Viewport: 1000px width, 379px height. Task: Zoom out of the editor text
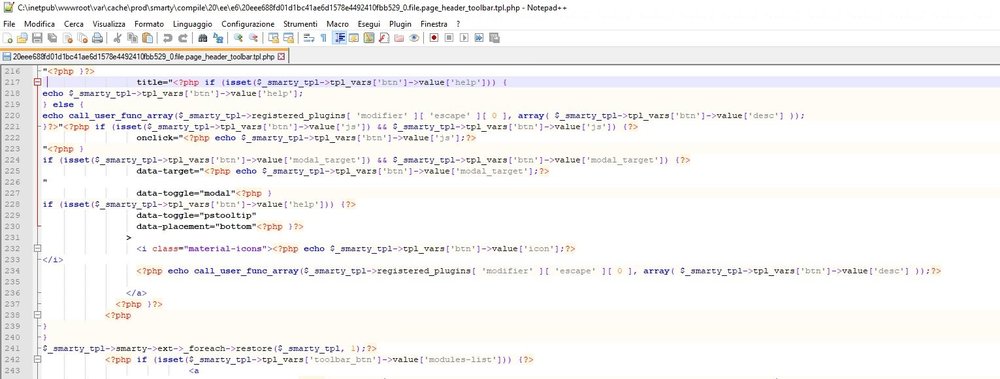(253, 38)
